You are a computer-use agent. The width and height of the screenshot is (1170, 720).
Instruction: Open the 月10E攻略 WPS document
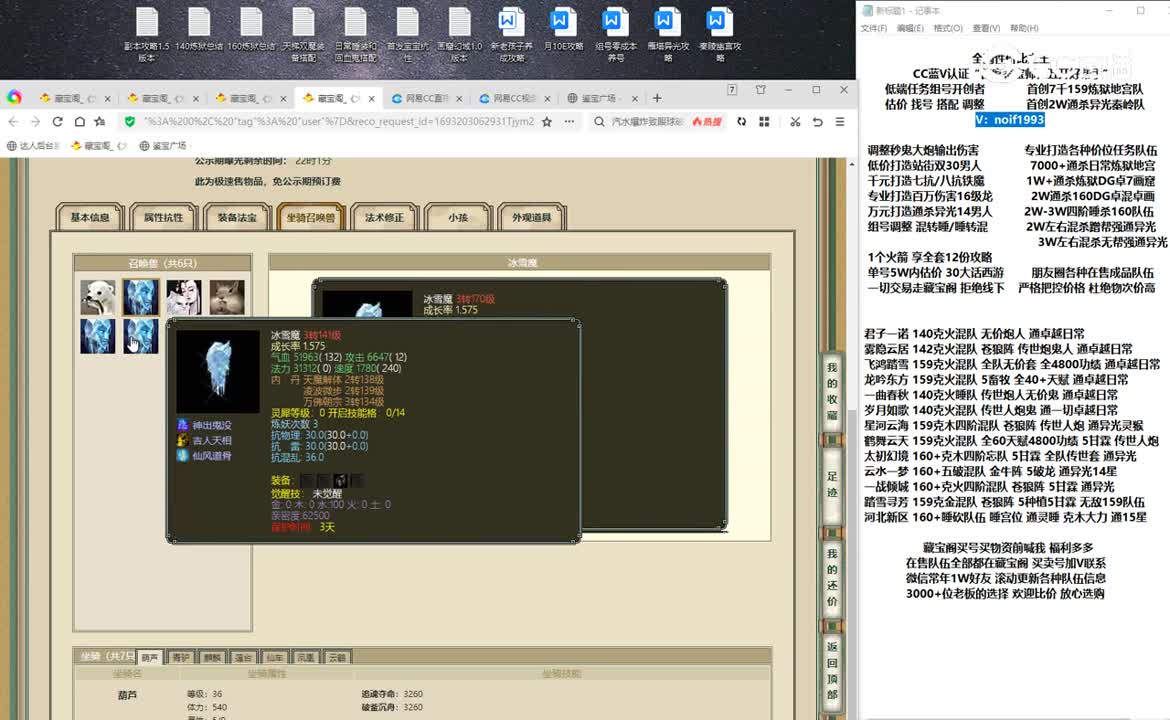point(563,30)
